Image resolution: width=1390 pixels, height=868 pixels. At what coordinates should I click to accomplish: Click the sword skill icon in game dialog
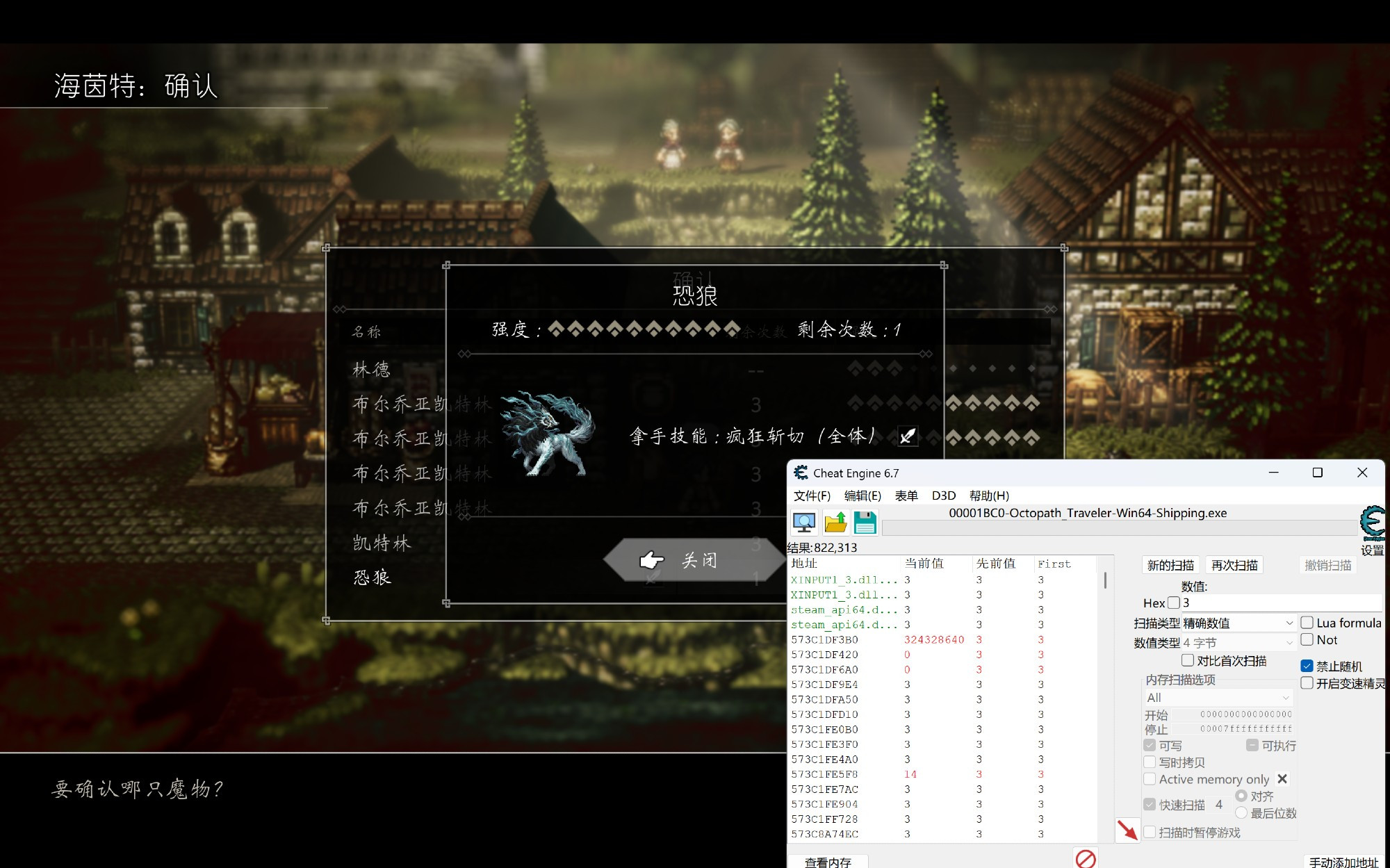907,436
